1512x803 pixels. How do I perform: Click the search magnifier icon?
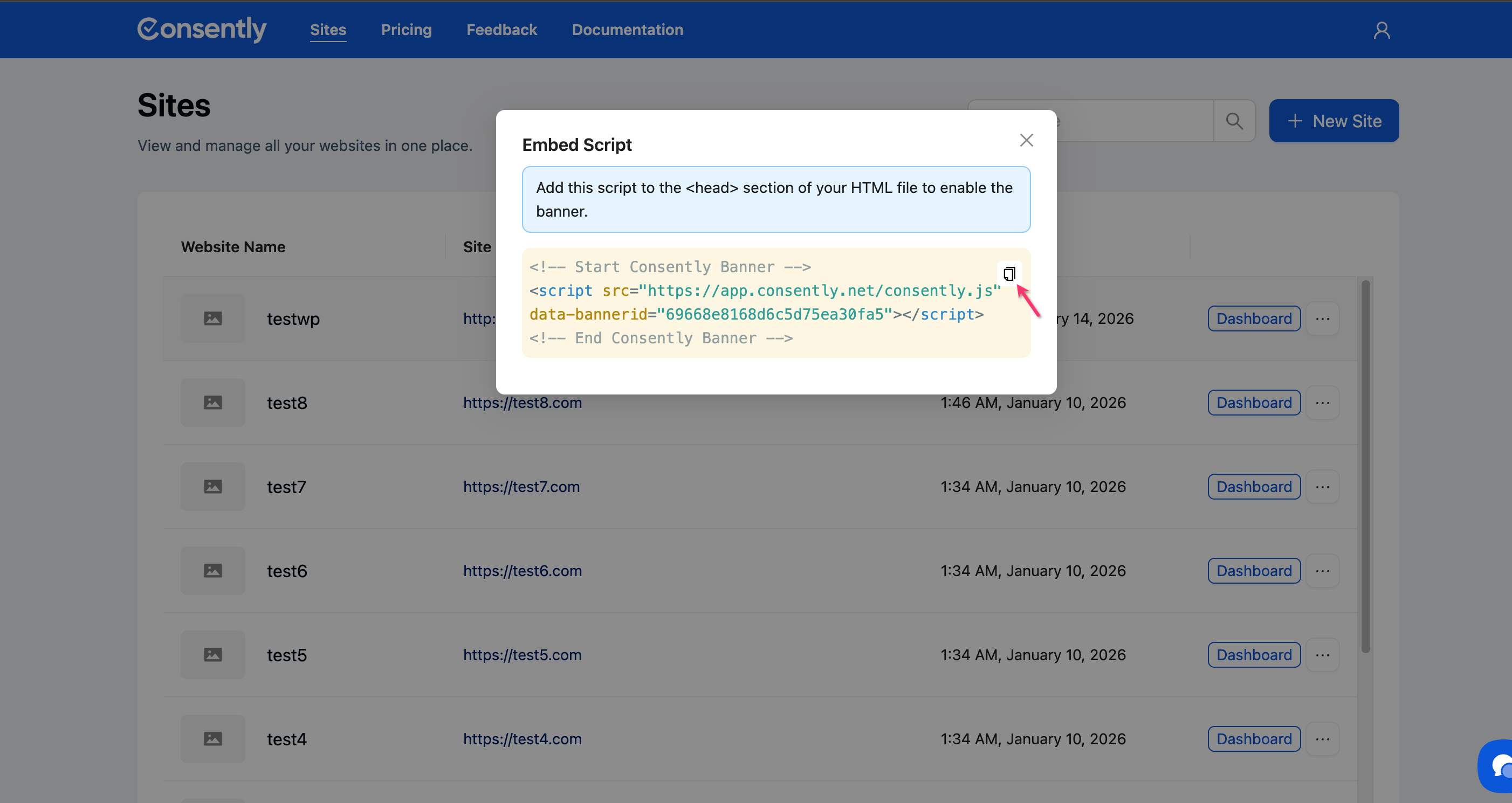tap(1234, 121)
